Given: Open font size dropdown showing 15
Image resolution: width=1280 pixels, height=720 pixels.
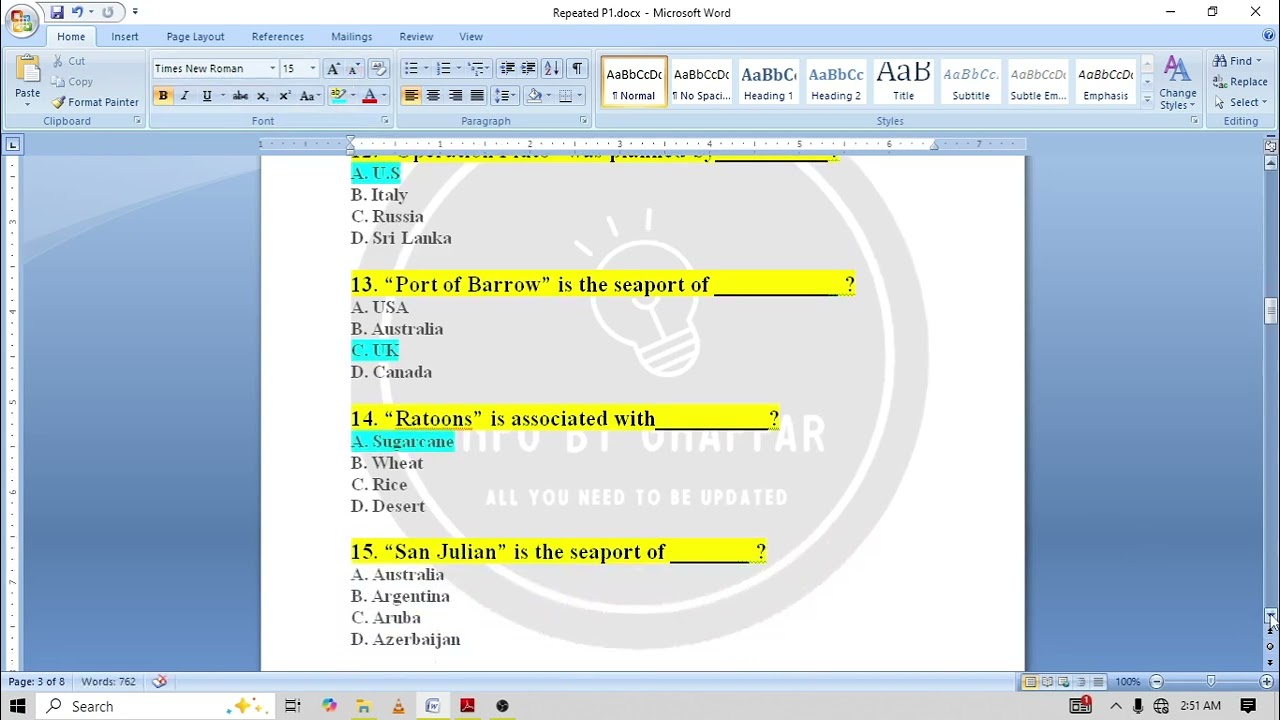Looking at the screenshot, I should tap(312, 68).
